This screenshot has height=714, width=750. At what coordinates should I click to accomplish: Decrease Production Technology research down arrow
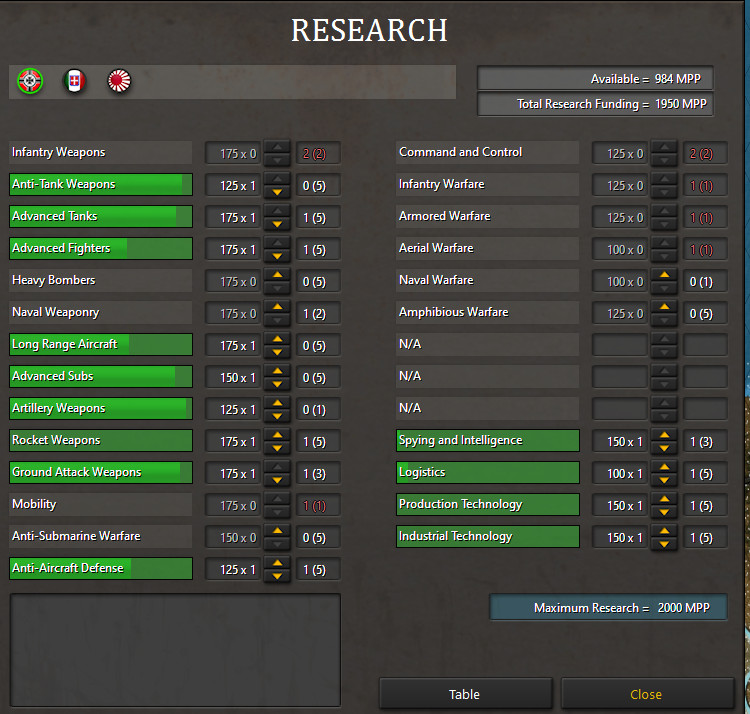tap(664, 512)
